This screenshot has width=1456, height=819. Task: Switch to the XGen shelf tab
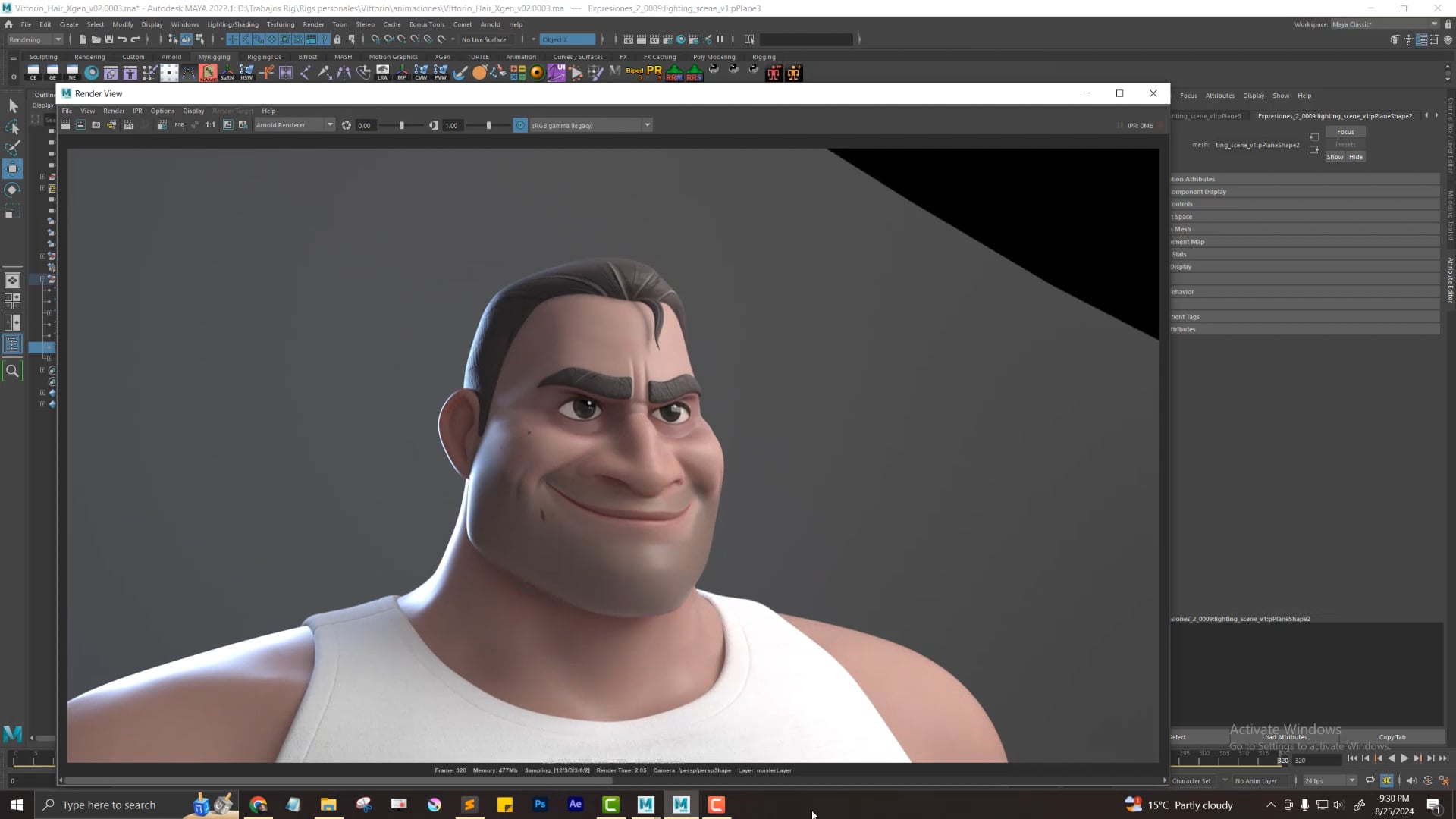point(442,56)
